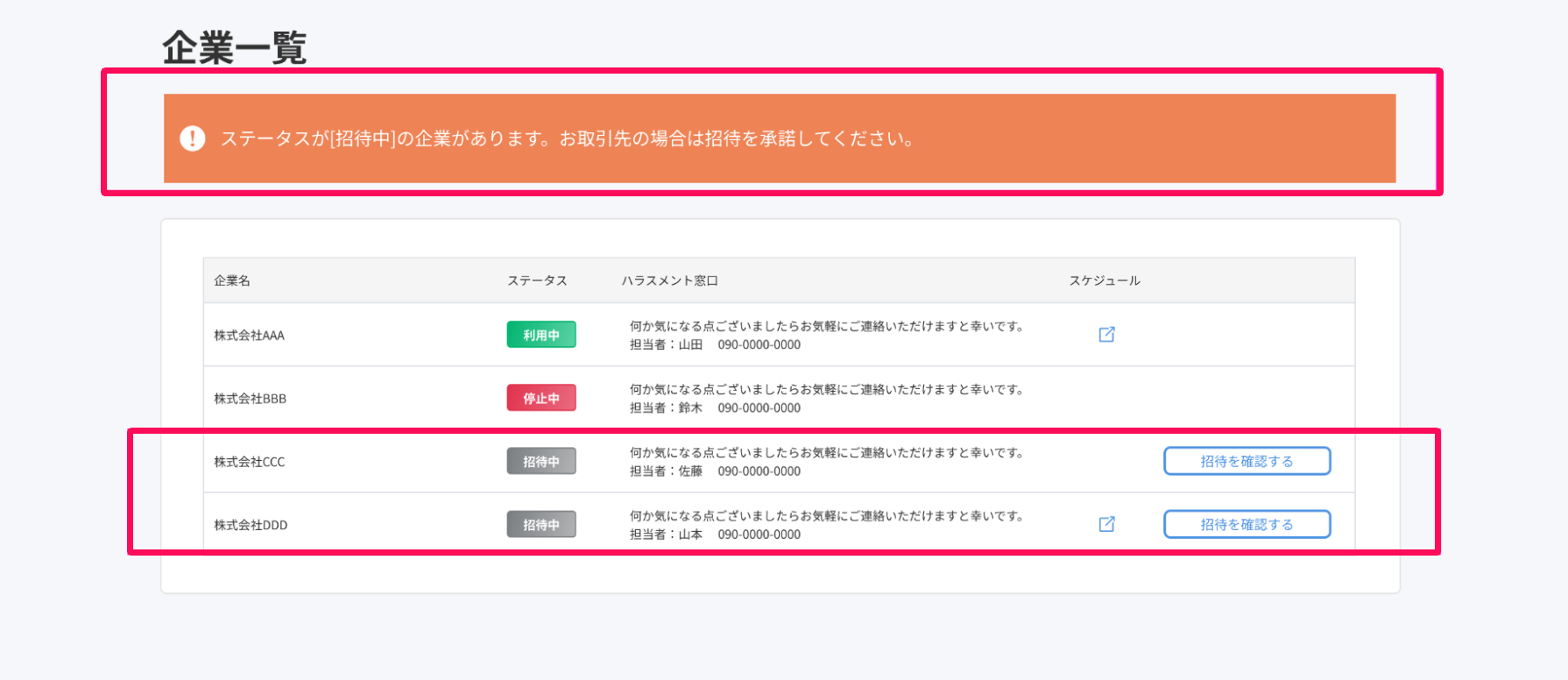
Task: Click 招待を確認する button for 株式会社CCC
Action: pyautogui.click(x=1247, y=461)
